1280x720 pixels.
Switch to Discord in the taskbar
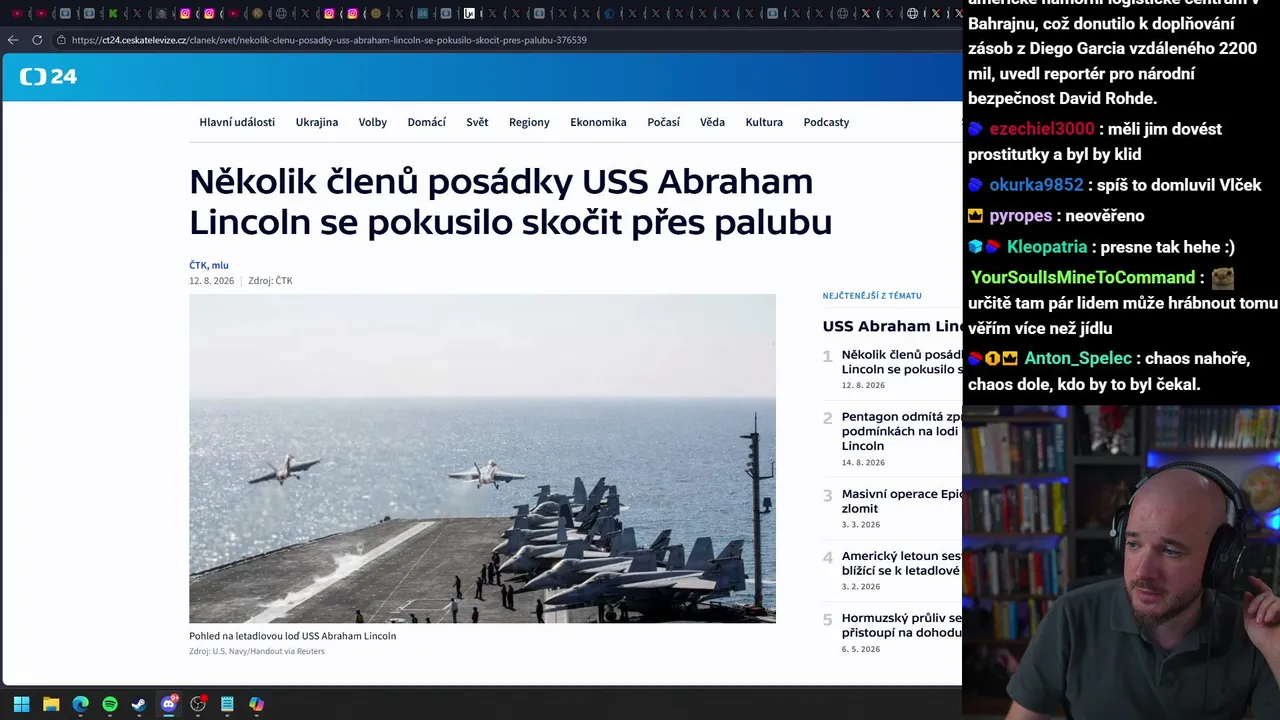click(x=169, y=704)
